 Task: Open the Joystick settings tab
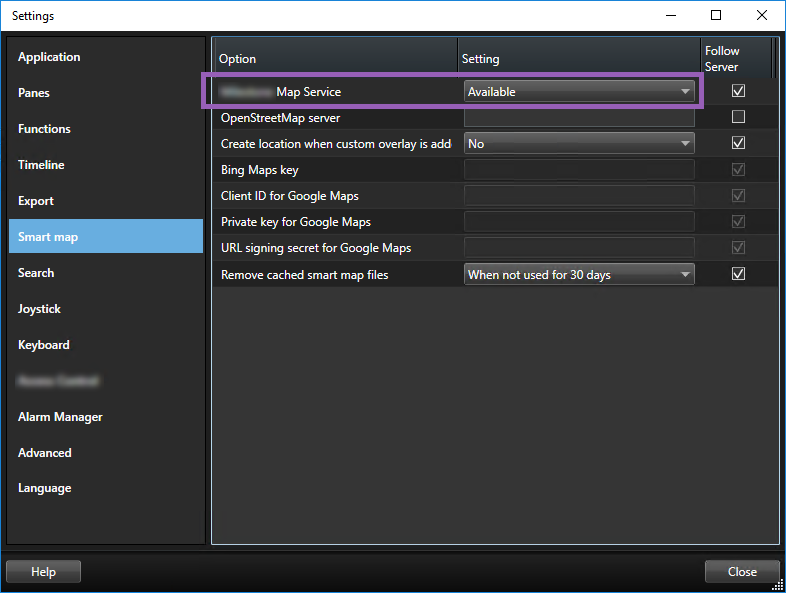pos(39,309)
